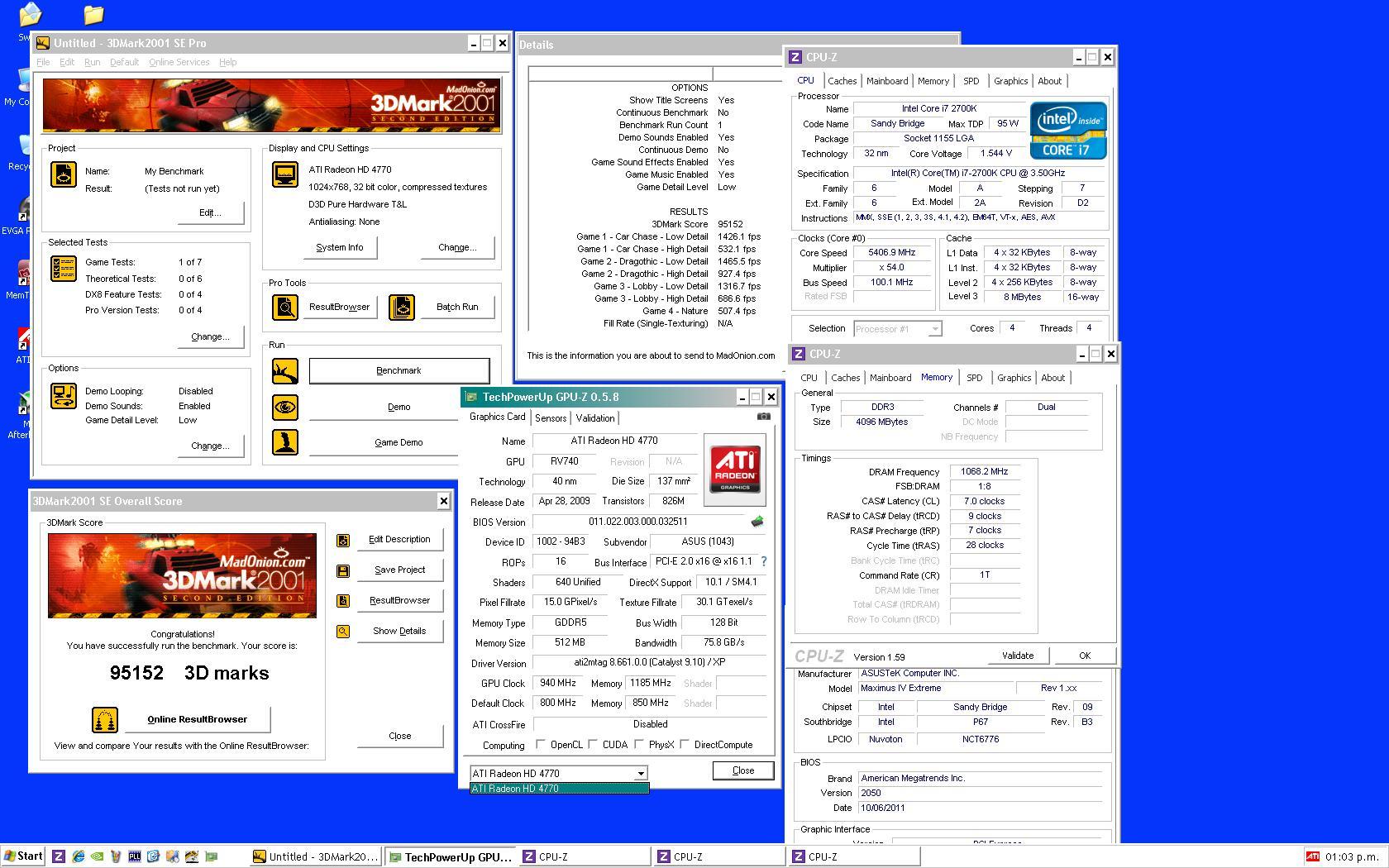
Task: Click Close in 3DMark Overall Score window
Action: coord(400,736)
